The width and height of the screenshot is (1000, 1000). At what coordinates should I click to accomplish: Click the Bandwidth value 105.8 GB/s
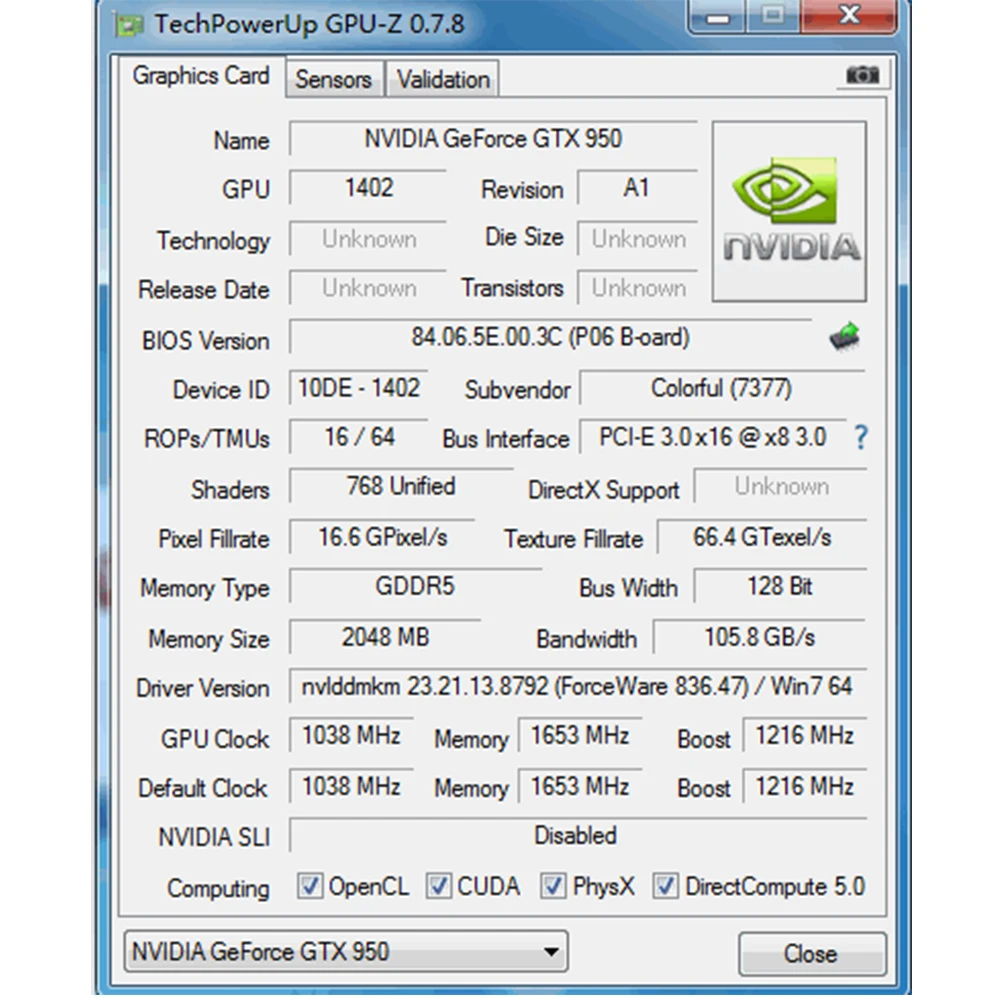[760, 636]
